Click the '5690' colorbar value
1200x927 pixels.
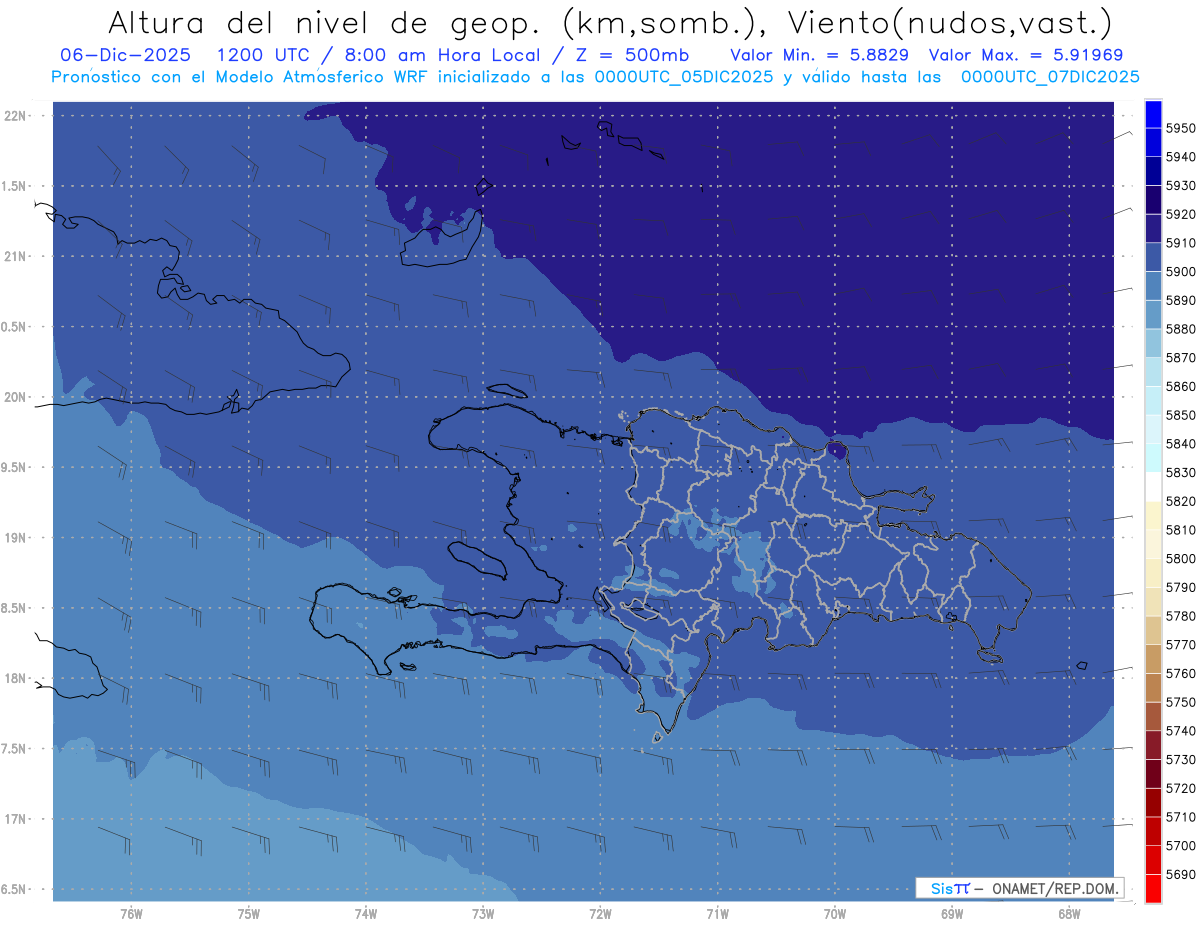(x=1180, y=874)
